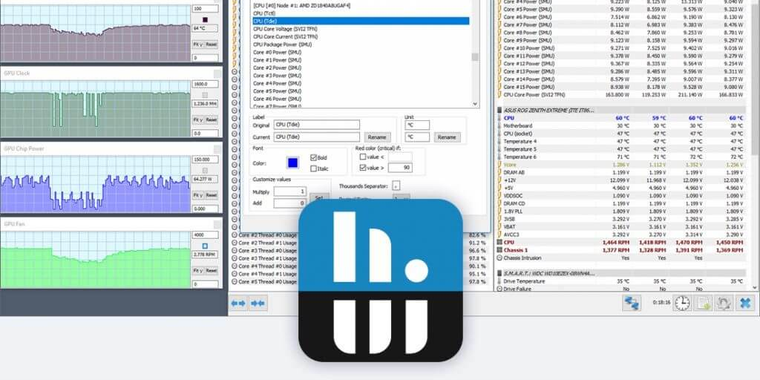760x380 pixels.
Task: Click the dark color swatch in temperature graph
Action: tap(205, 20)
